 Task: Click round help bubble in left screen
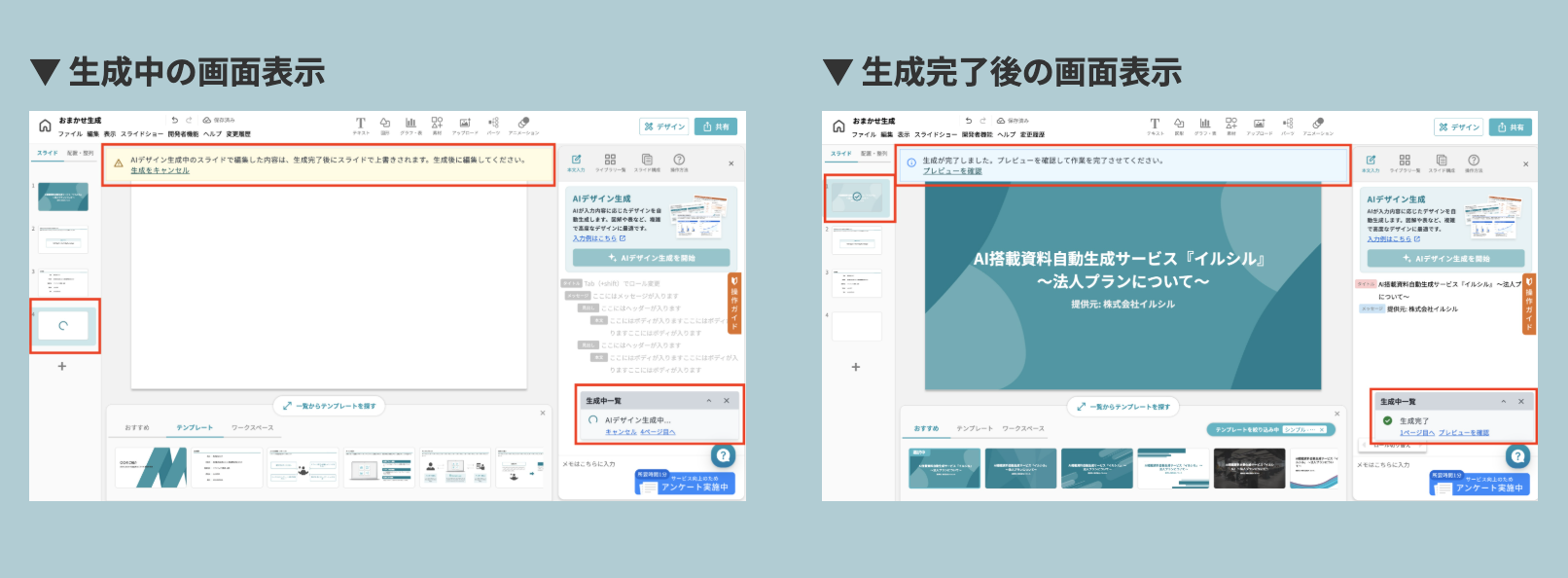coord(723,455)
